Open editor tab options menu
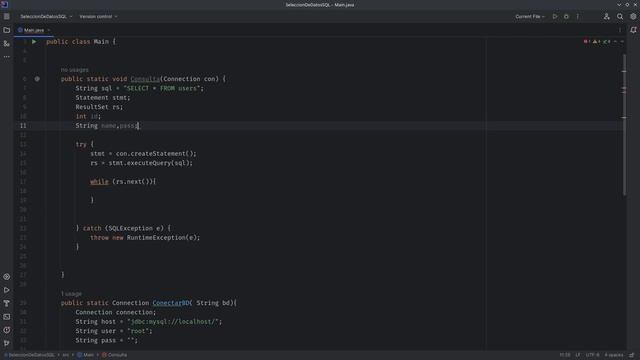The image size is (640, 360). point(620,30)
